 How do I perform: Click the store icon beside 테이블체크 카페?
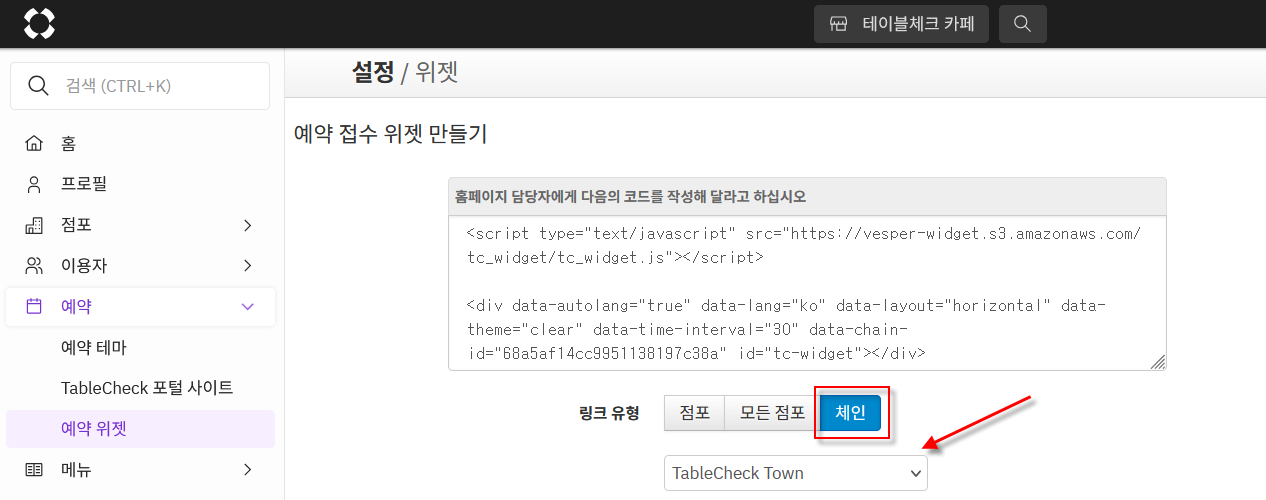pyautogui.click(x=838, y=24)
